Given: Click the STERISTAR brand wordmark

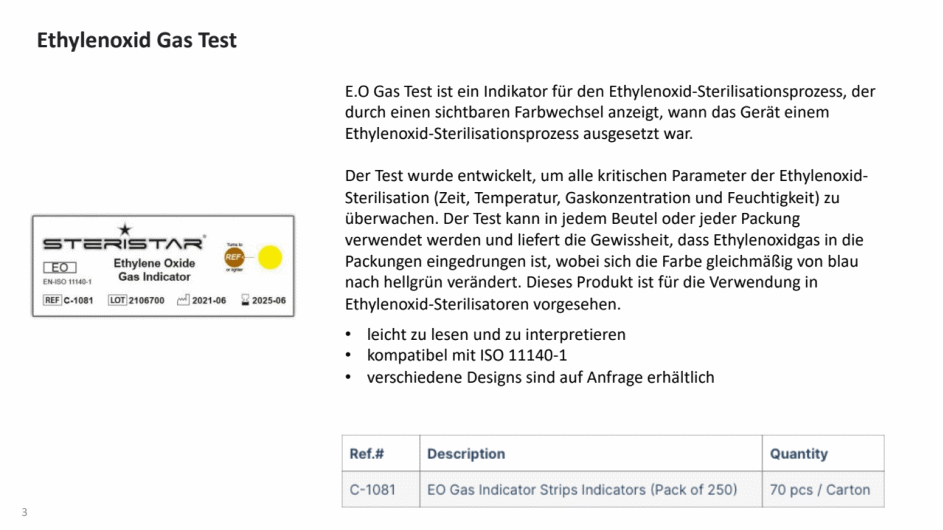Looking at the screenshot, I should tap(123, 244).
